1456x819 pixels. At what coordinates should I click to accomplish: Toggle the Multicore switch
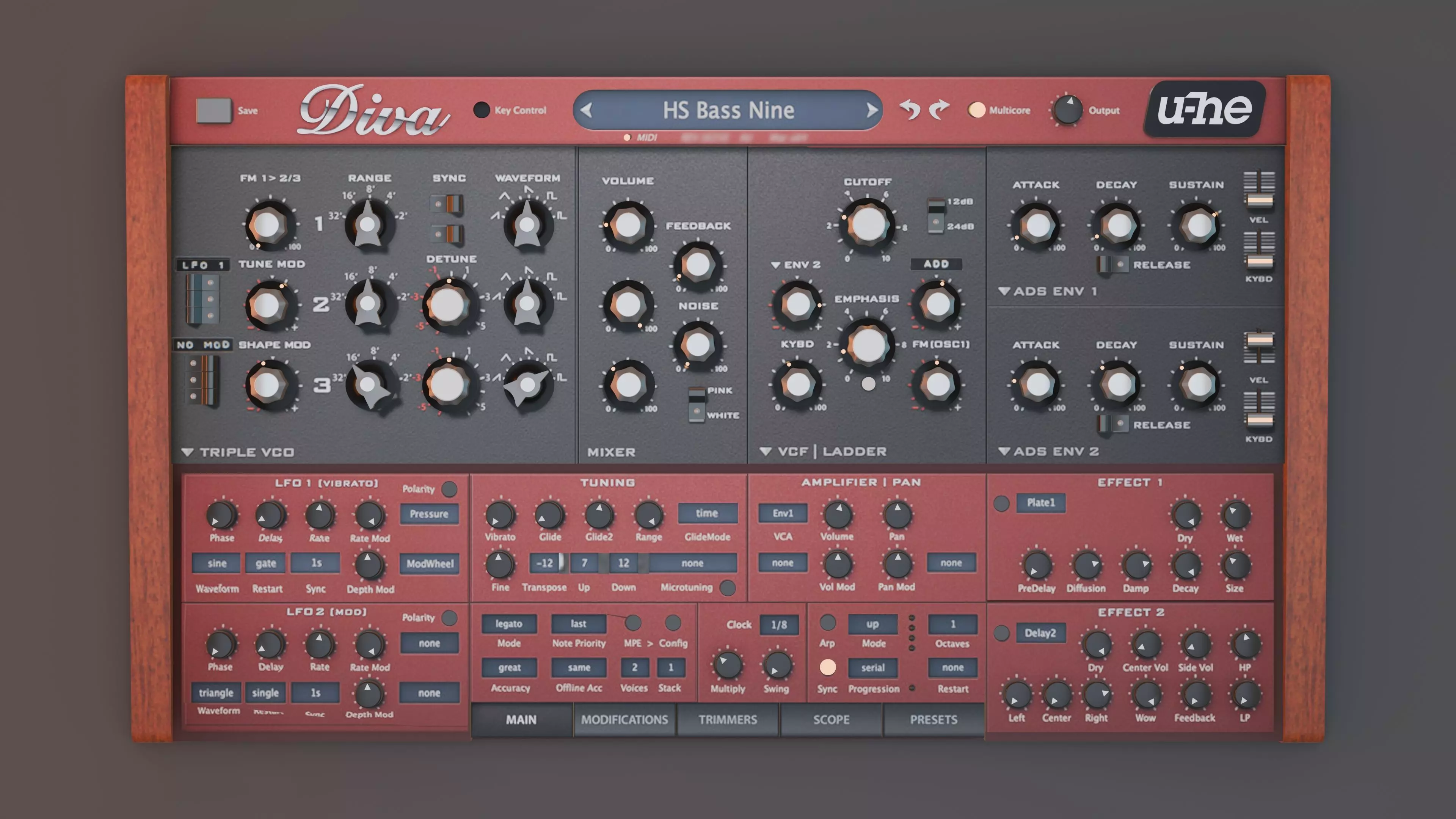[976, 110]
